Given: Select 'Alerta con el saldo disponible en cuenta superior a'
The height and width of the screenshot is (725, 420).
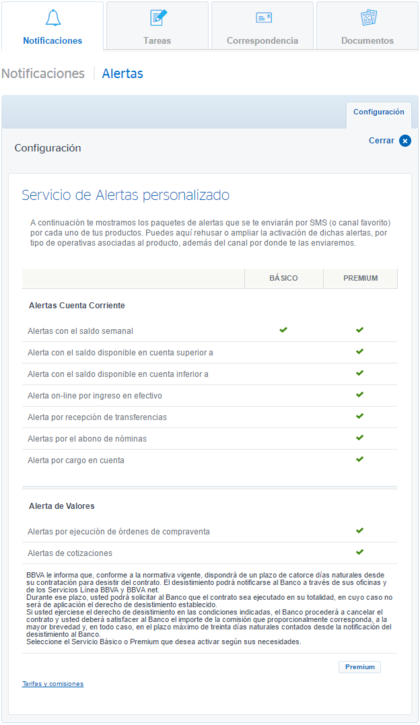Looking at the screenshot, I should 120,353.
